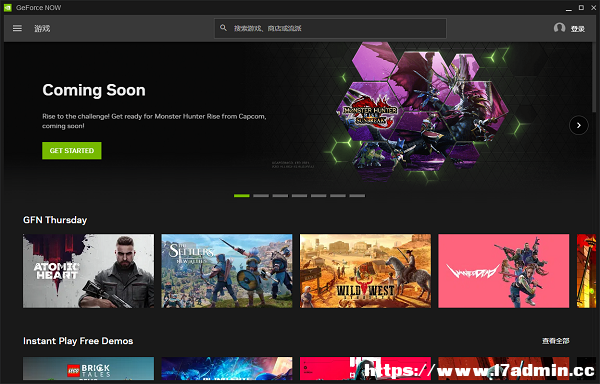Click the search magnifier icon
Viewport: 600px width, 384px height.
[223, 28]
